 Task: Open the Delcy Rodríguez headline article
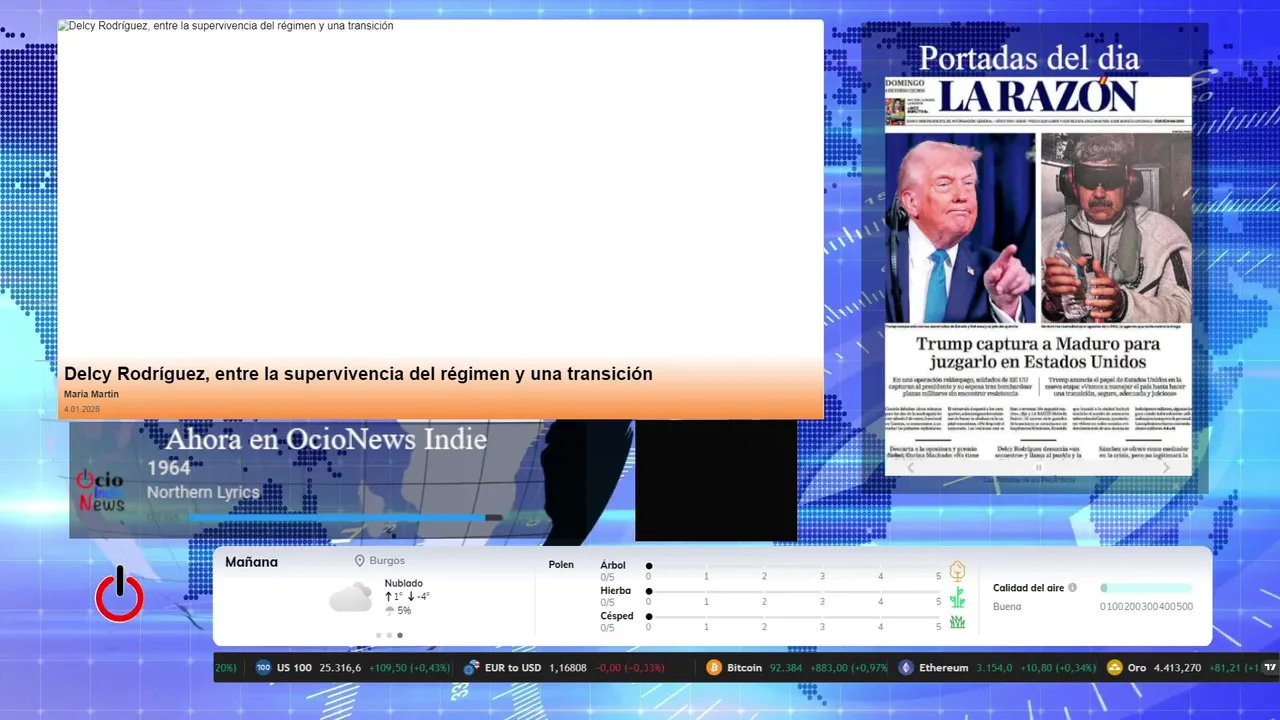coord(358,374)
